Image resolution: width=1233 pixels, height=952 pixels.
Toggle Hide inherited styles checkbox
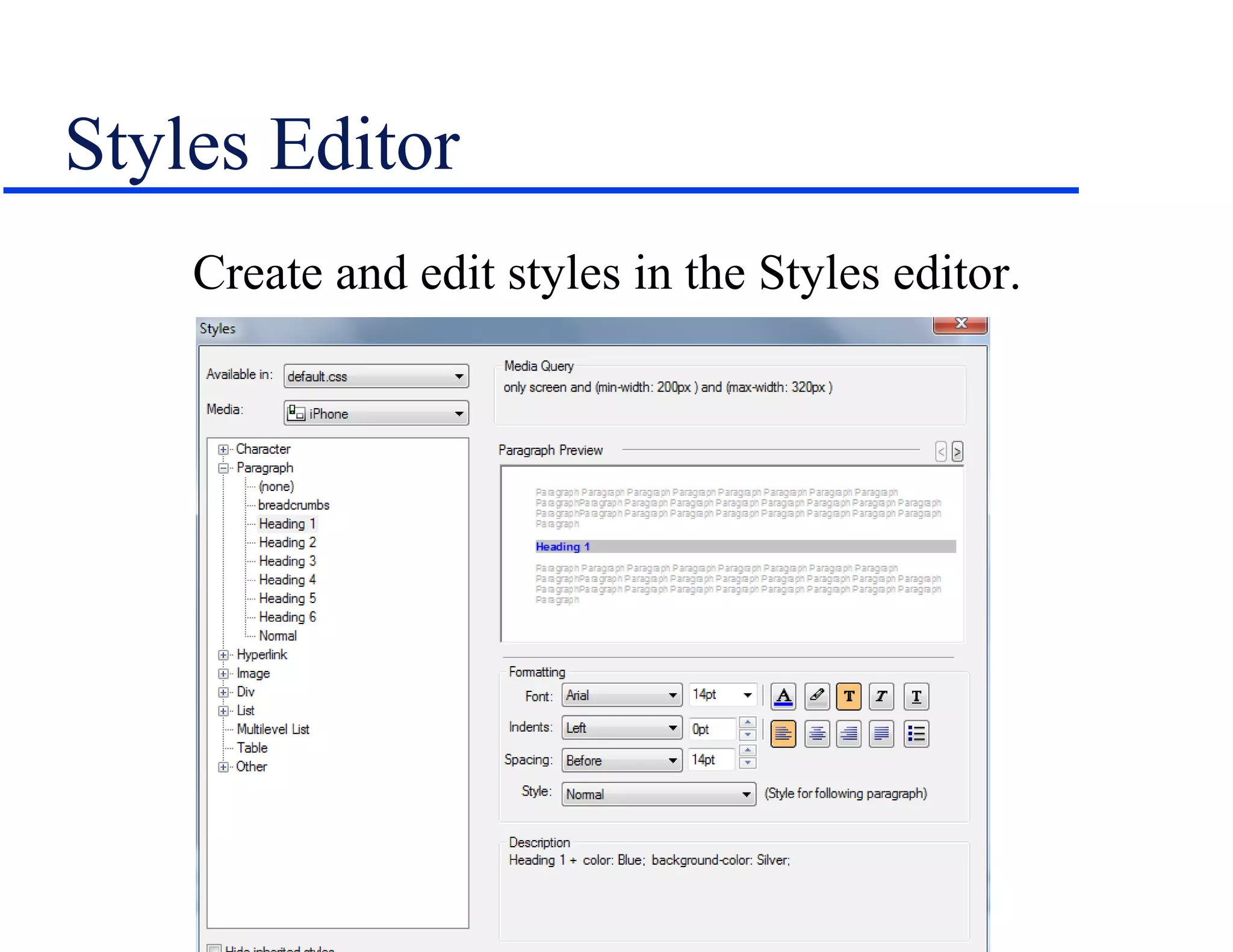coord(214,949)
